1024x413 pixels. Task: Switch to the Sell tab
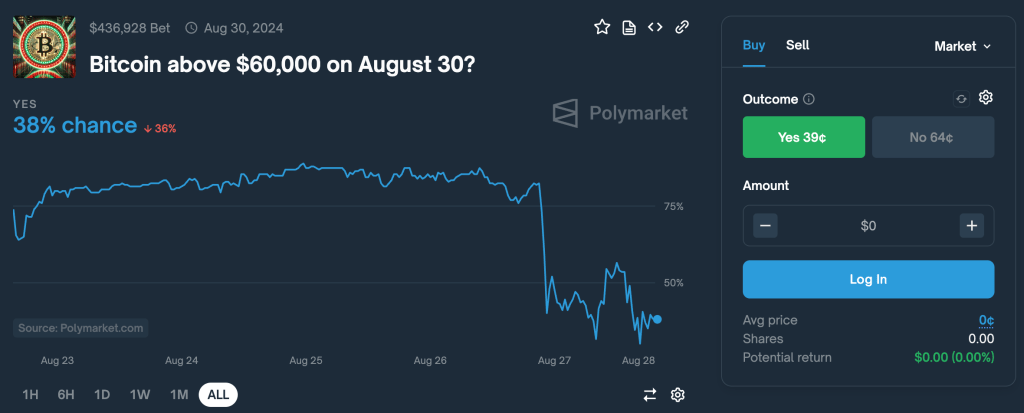797,45
